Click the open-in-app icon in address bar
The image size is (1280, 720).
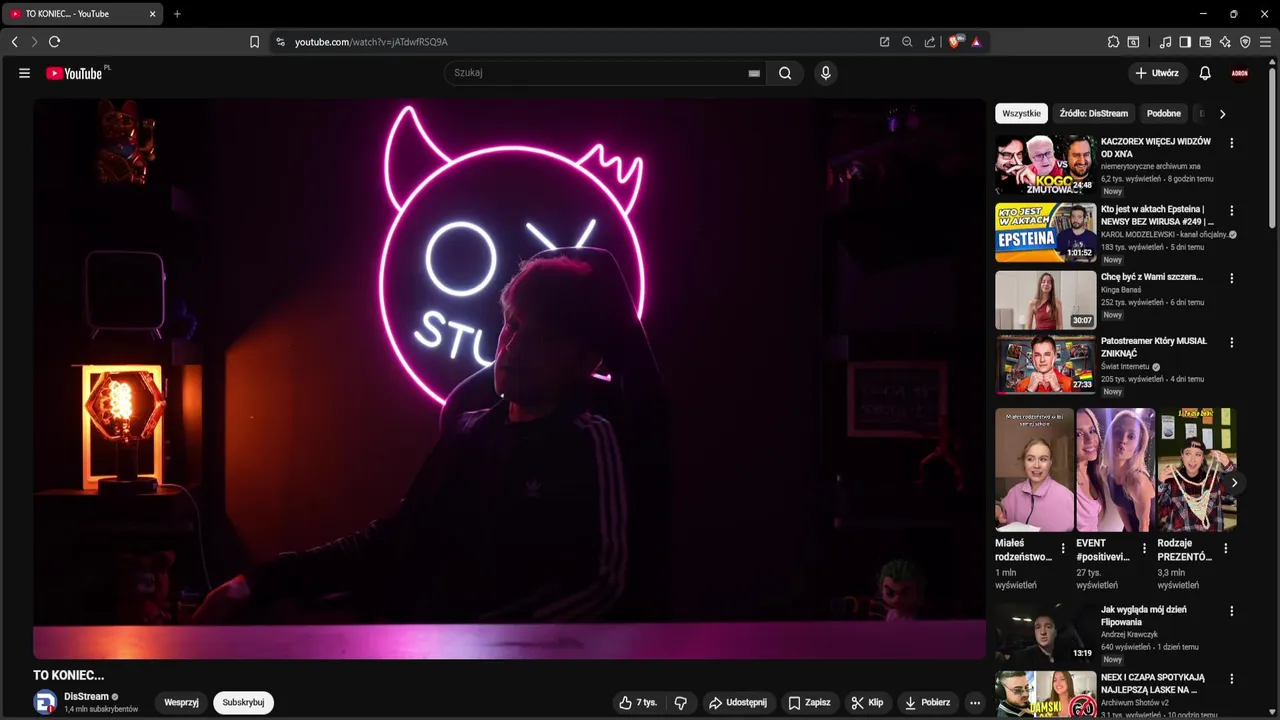(884, 42)
